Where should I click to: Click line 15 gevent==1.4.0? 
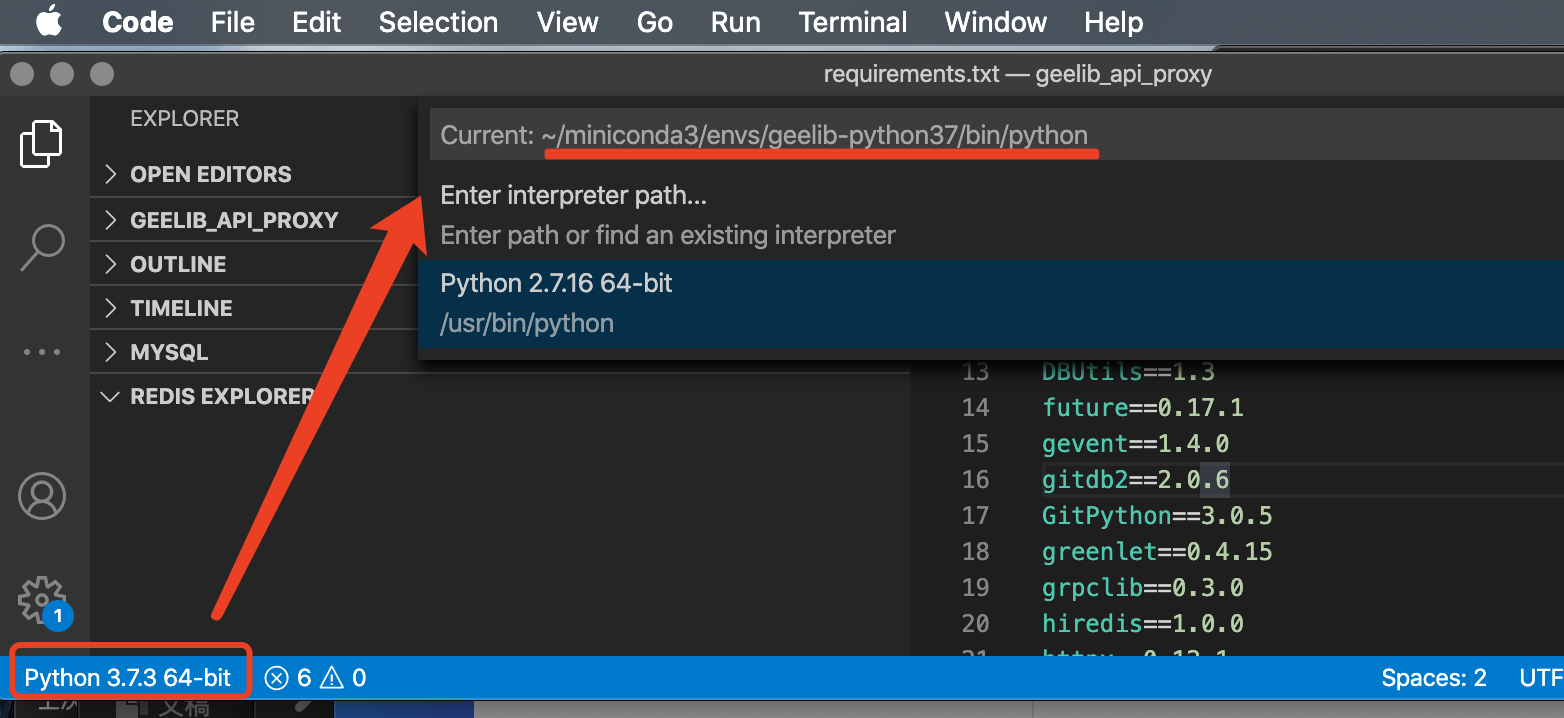point(1136,443)
